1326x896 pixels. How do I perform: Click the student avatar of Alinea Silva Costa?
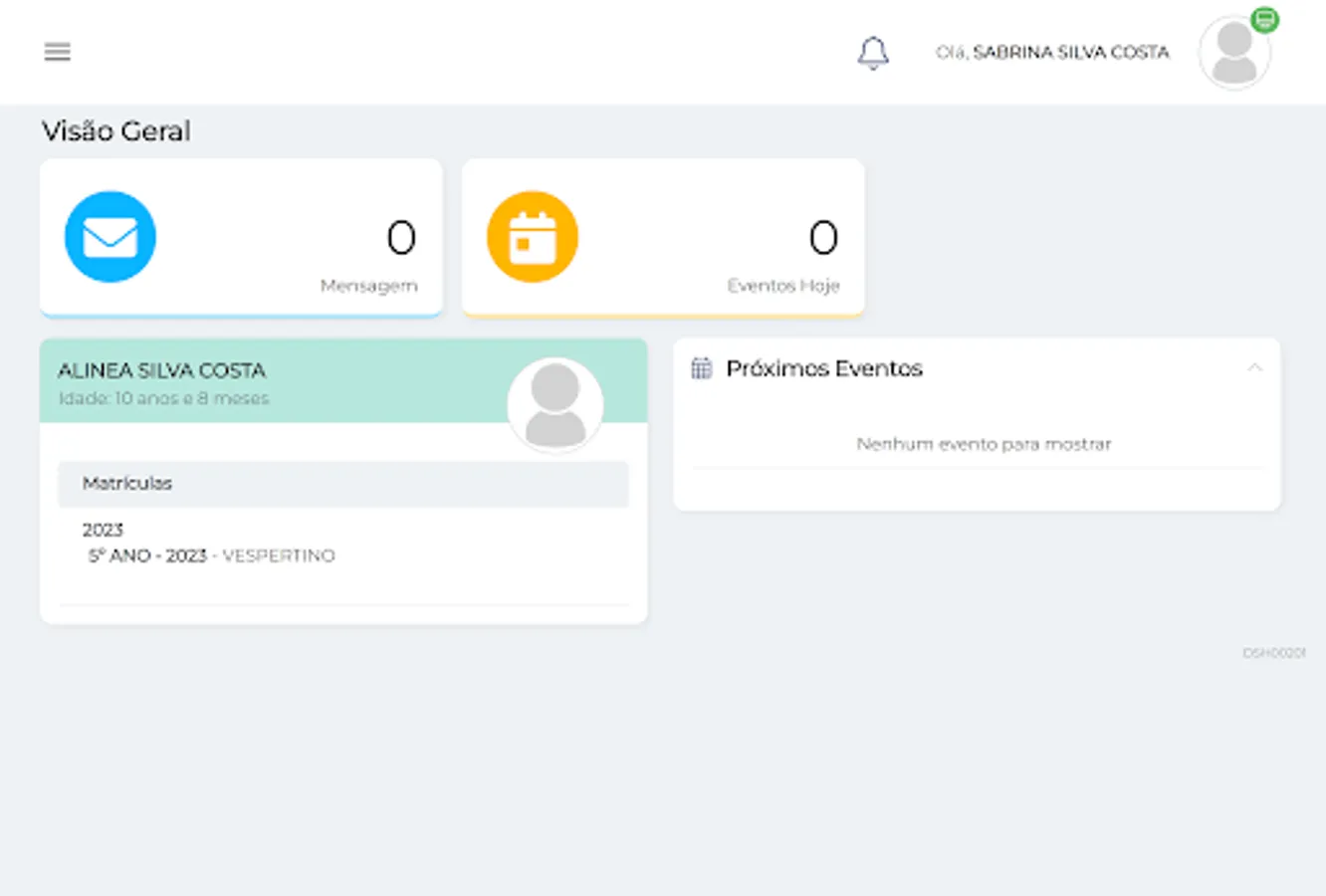(555, 405)
